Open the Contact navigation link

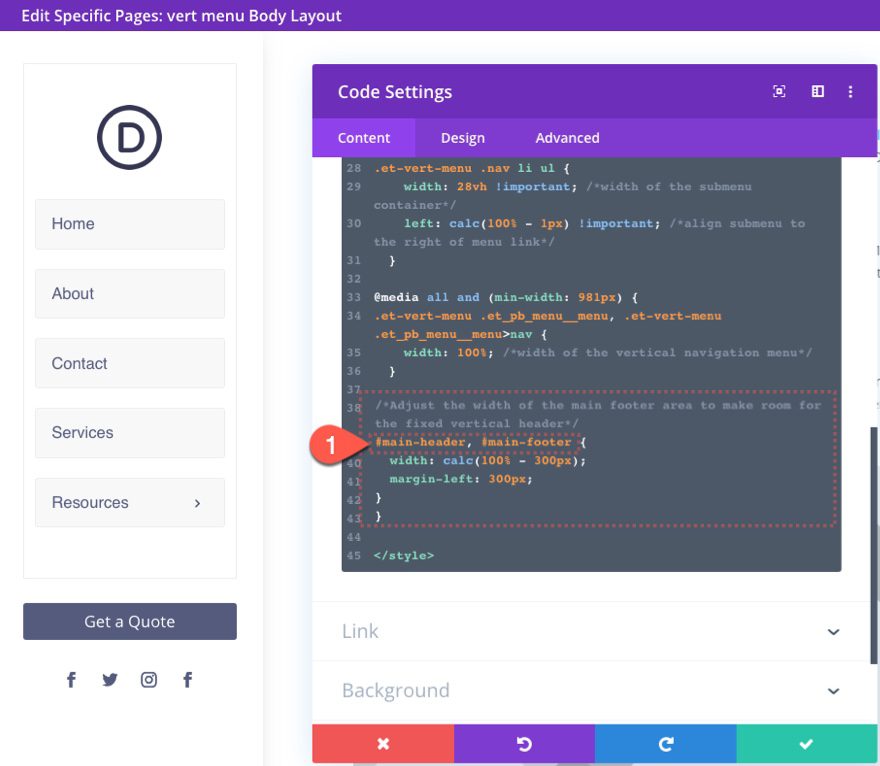coord(79,364)
